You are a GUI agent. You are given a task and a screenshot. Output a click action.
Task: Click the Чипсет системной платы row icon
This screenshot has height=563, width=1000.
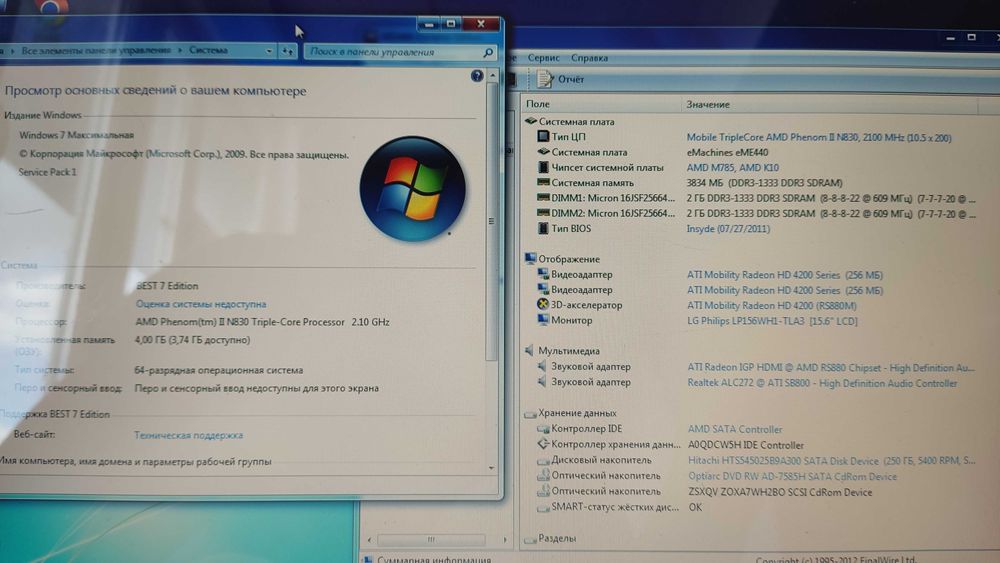543,167
